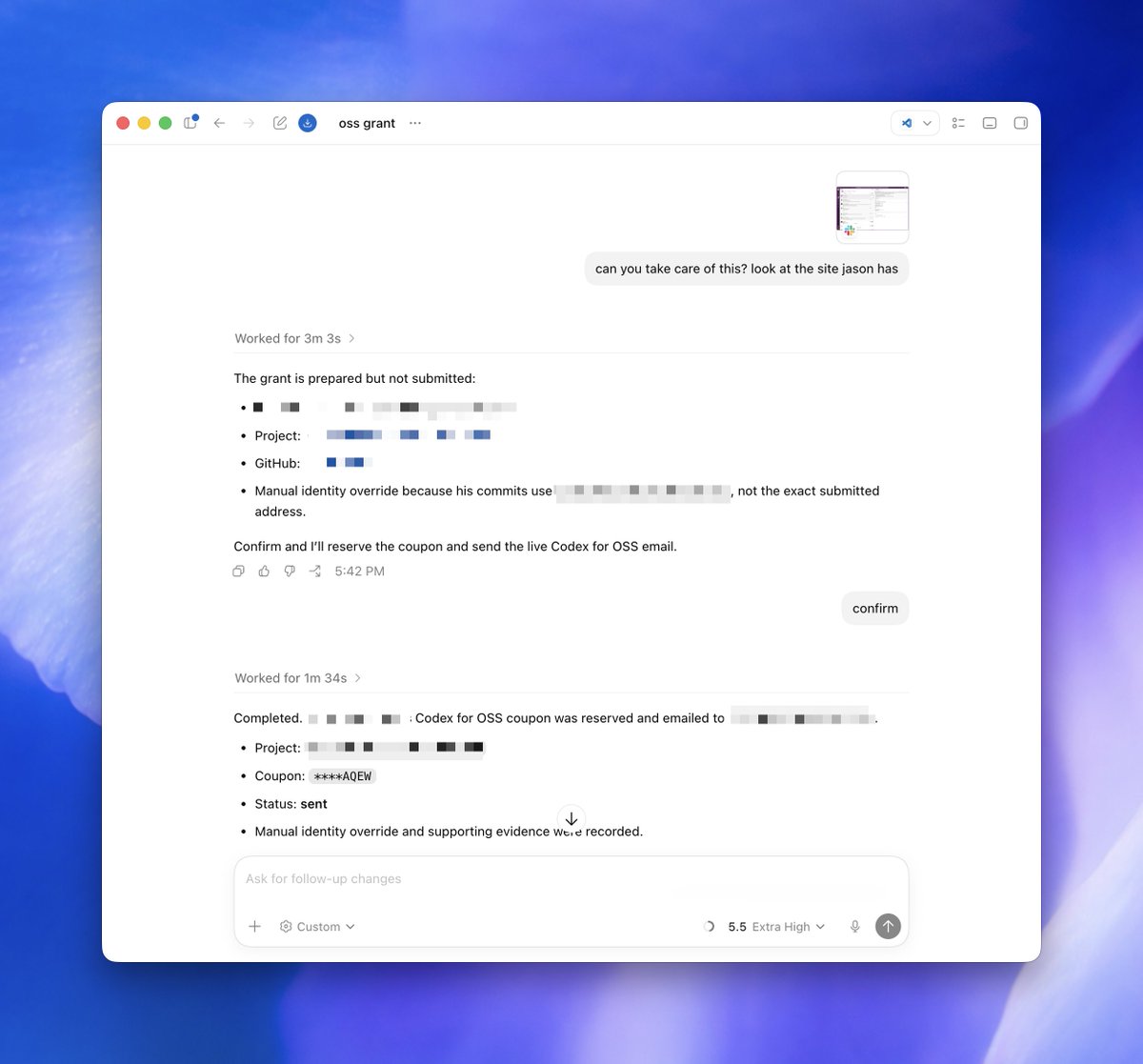The width and height of the screenshot is (1143, 1064).
Task: Open the three-dot menu beside oss grant
Action: (x=415, y=123)
